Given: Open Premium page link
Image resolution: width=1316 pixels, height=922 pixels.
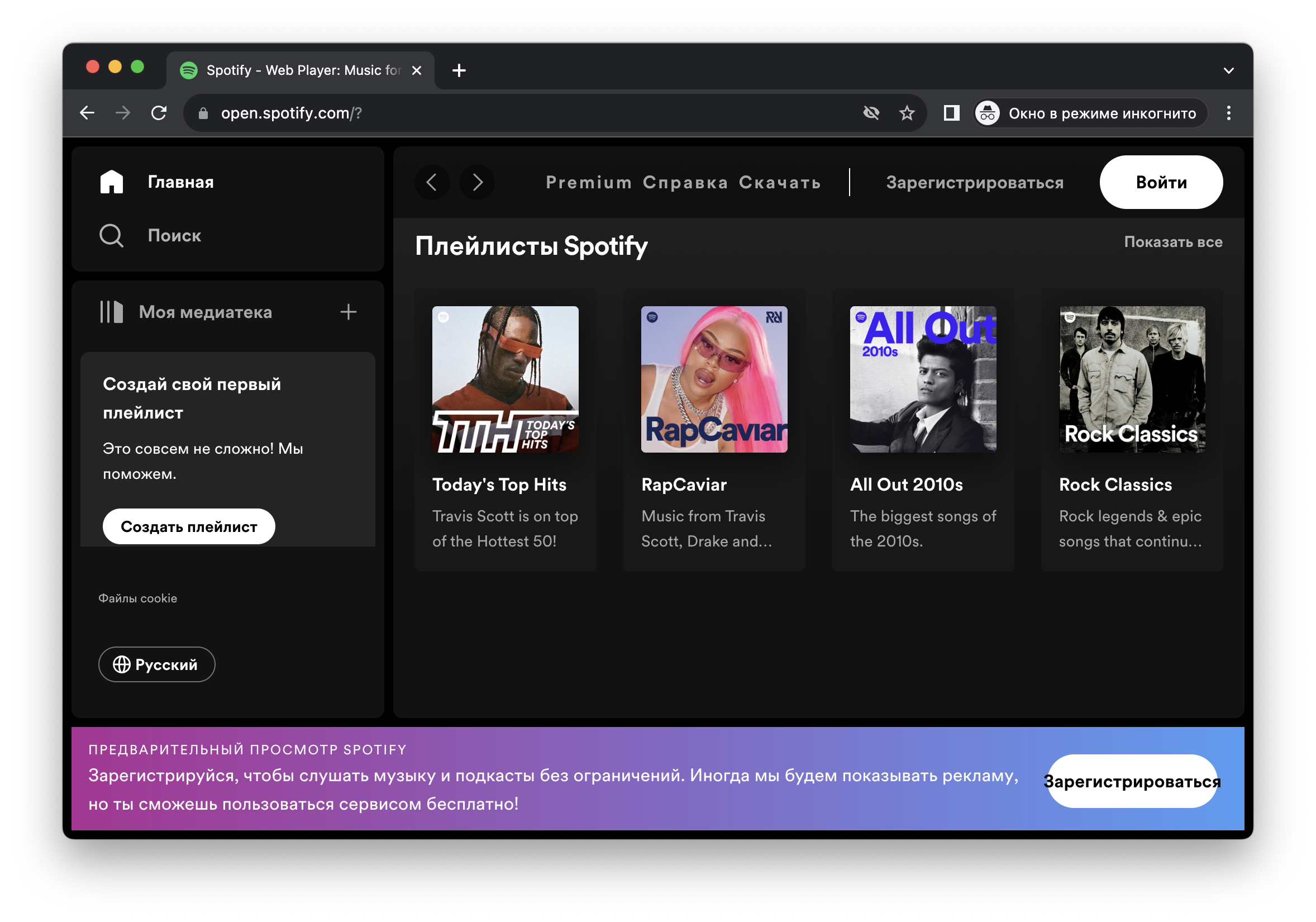Looking at the screenshot, I should [x=588, y=182].
